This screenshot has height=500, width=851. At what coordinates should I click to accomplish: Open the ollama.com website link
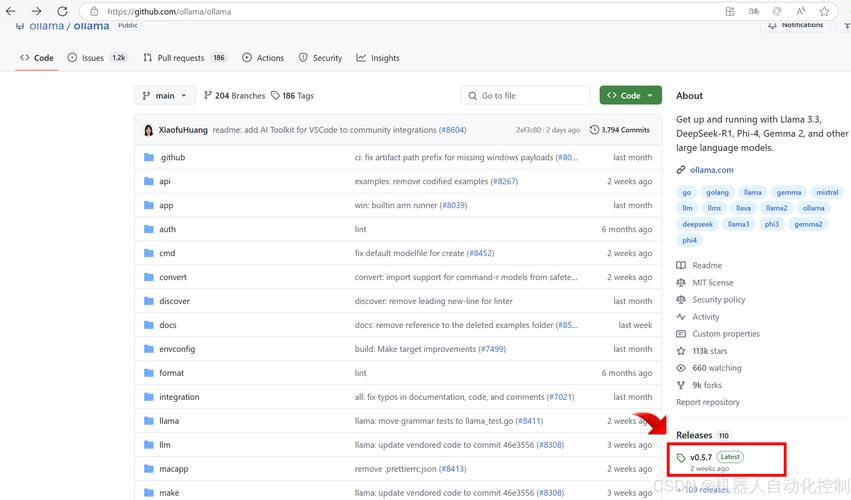point(712,170)
